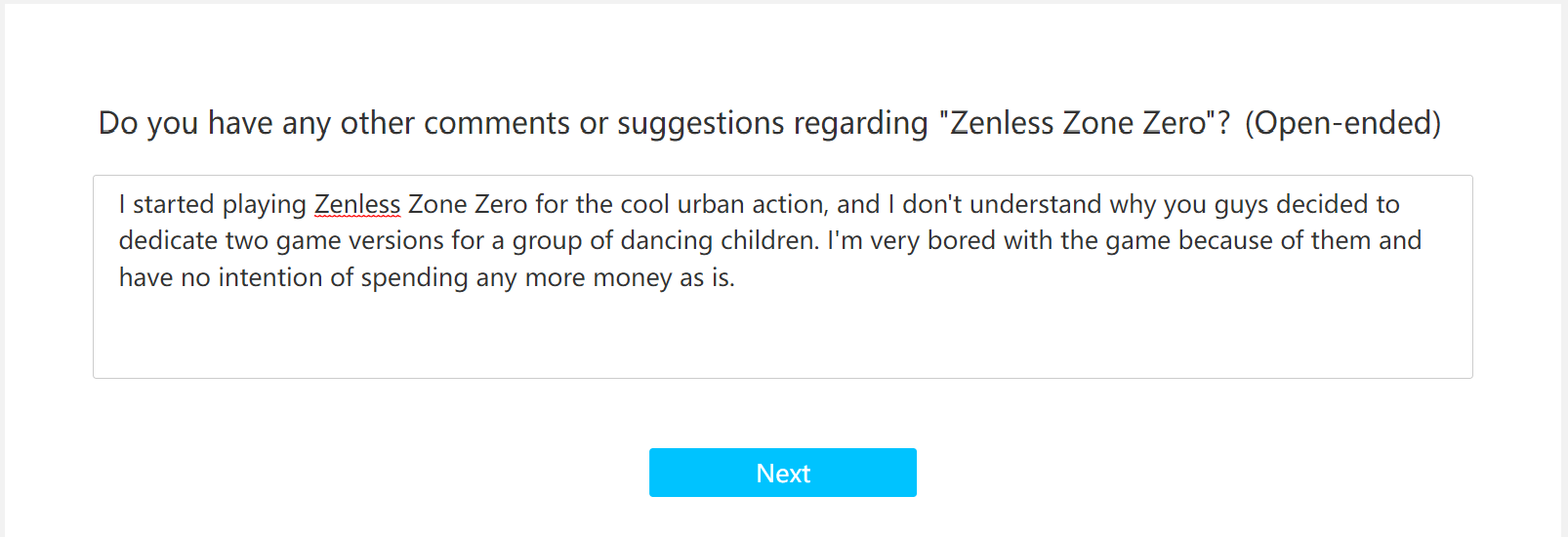Place cursor after "as is." in the comment
Screen dimensions: 1568x537
pos(736,278)
